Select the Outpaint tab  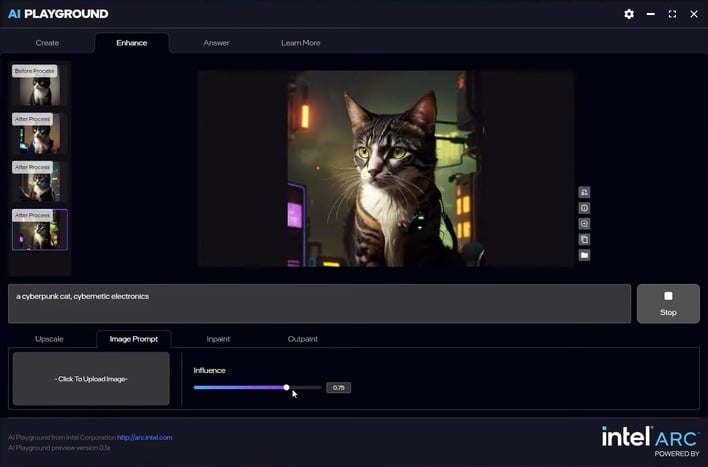pyautogui.click(x=303, y=339)
